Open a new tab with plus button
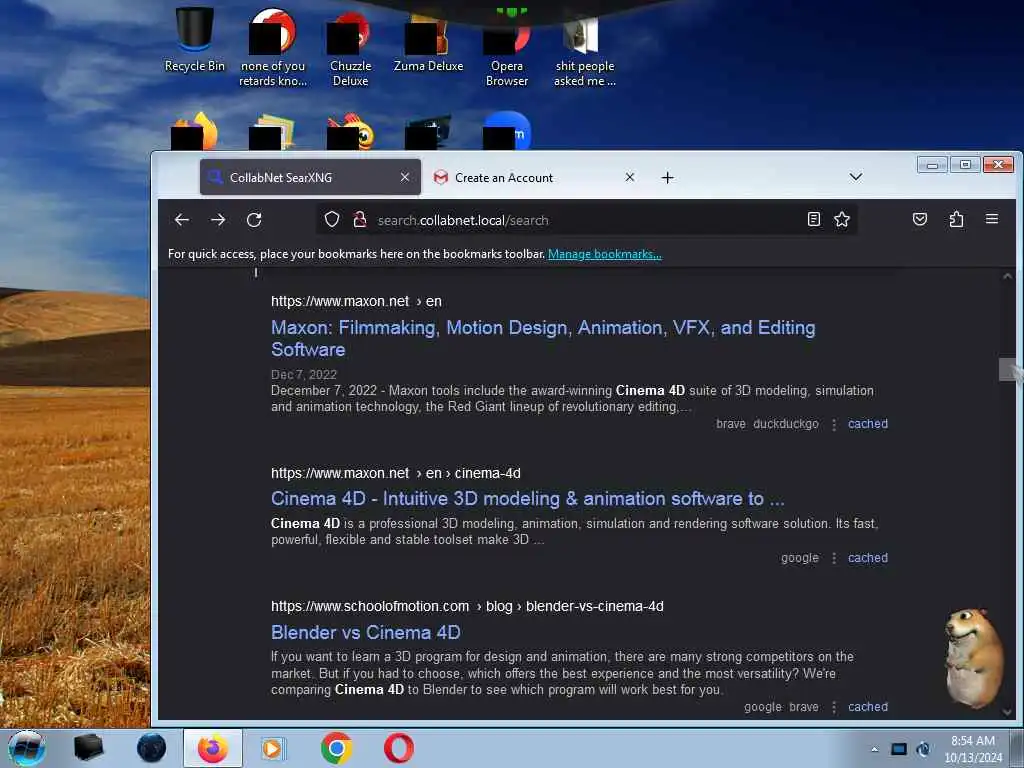 click(667, 178)
